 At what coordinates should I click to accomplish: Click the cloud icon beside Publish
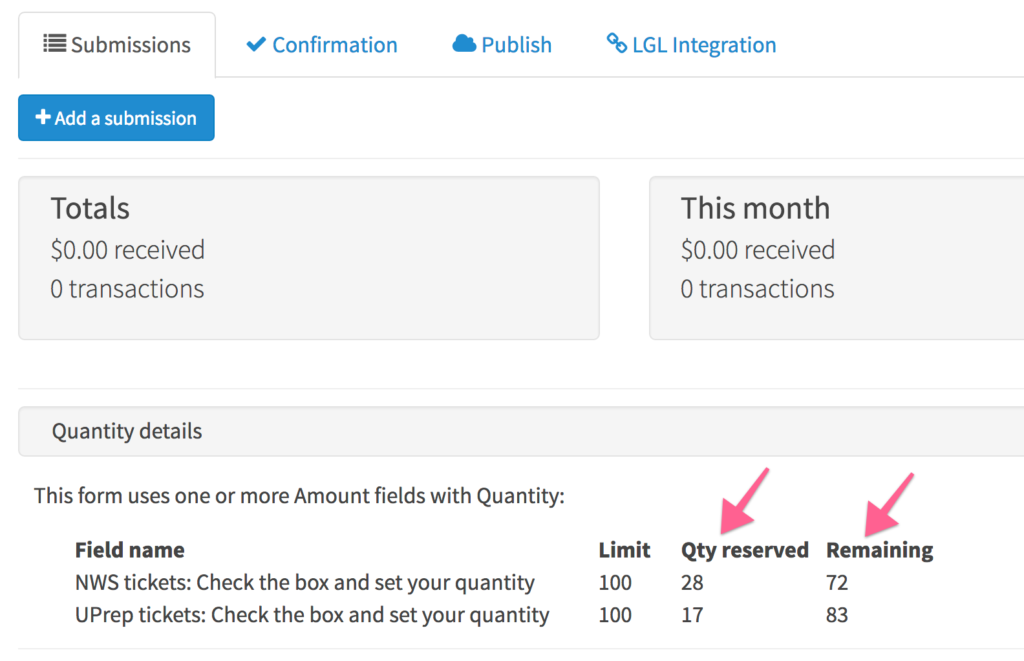464,44
